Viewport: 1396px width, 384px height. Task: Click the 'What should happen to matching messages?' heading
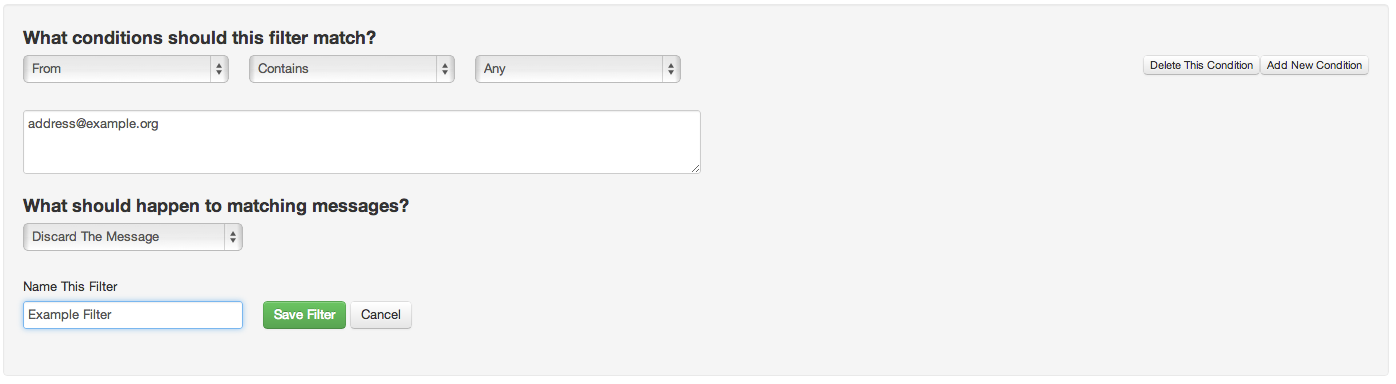tap(216, 206)
